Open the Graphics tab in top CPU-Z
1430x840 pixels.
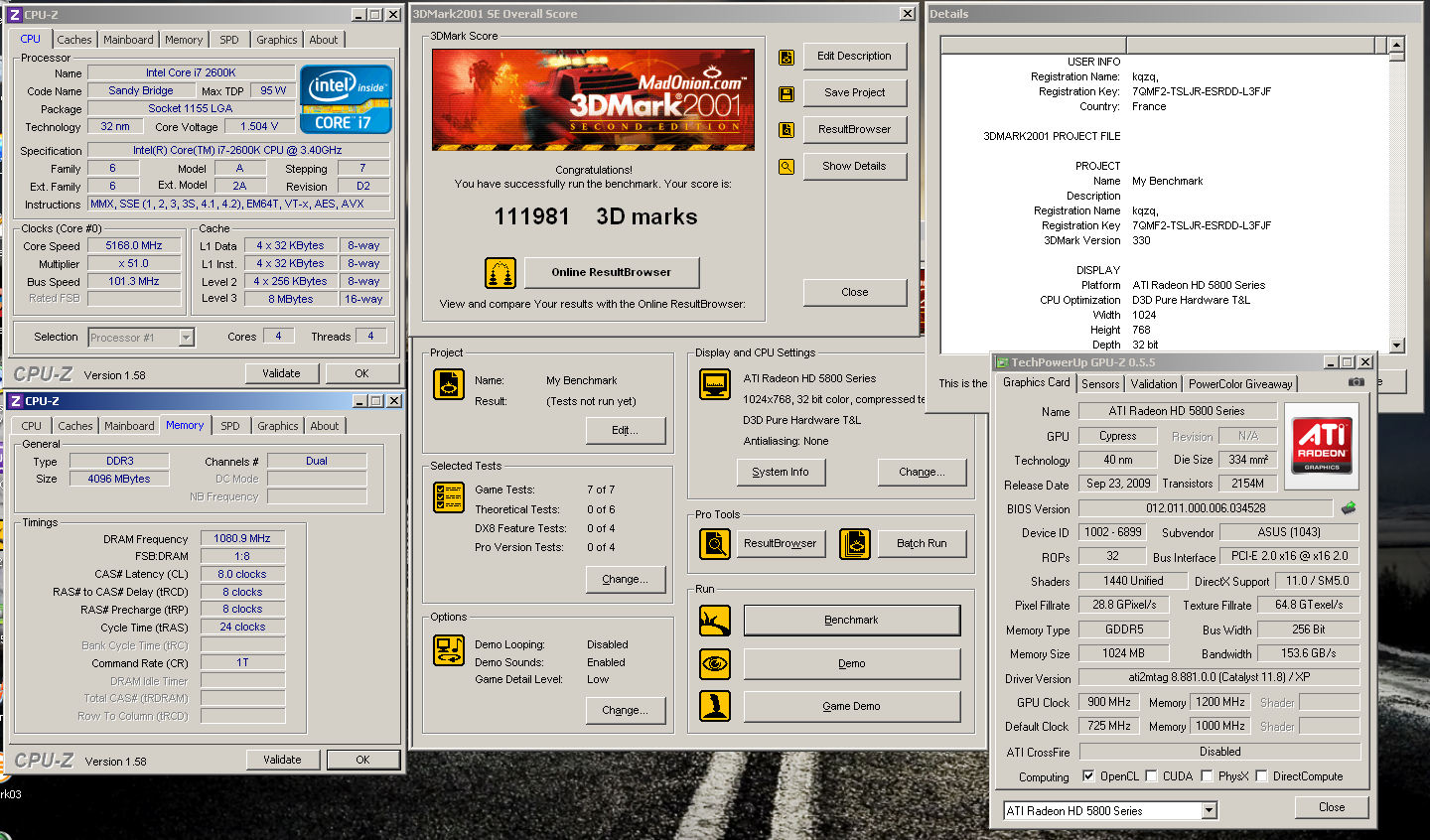point(277,40)
